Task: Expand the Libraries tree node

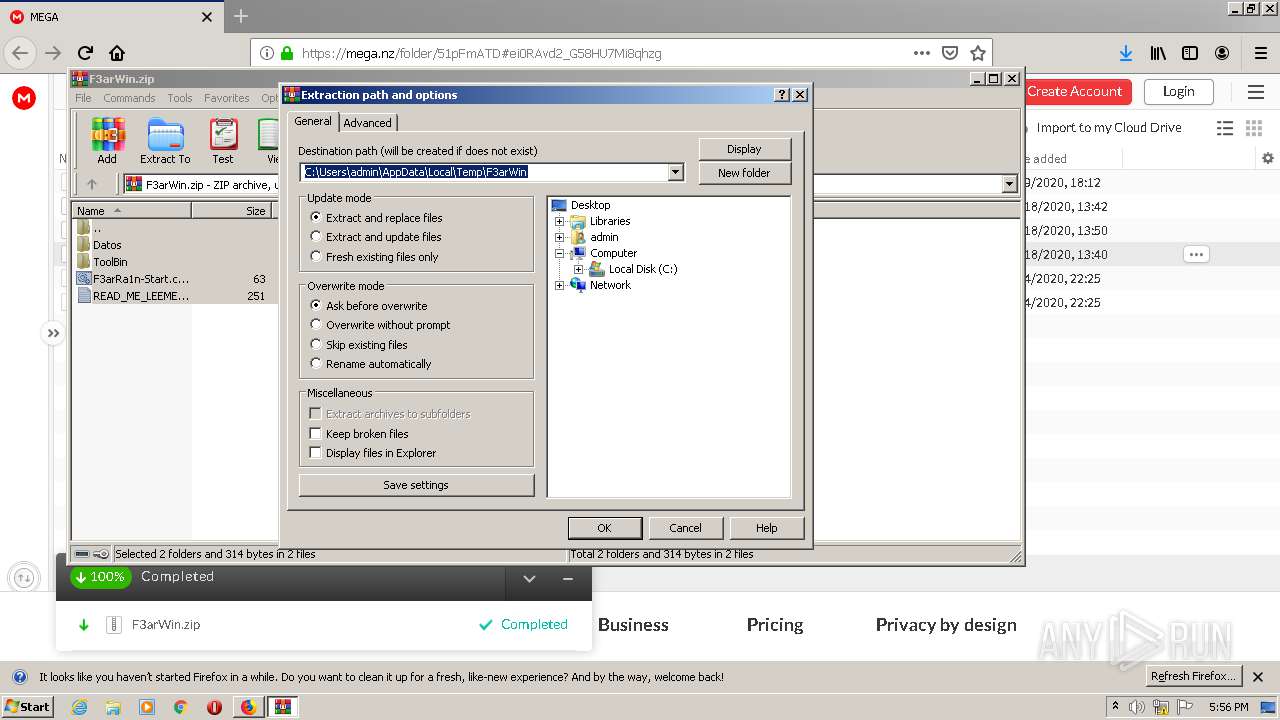Action: coord(560,221)
